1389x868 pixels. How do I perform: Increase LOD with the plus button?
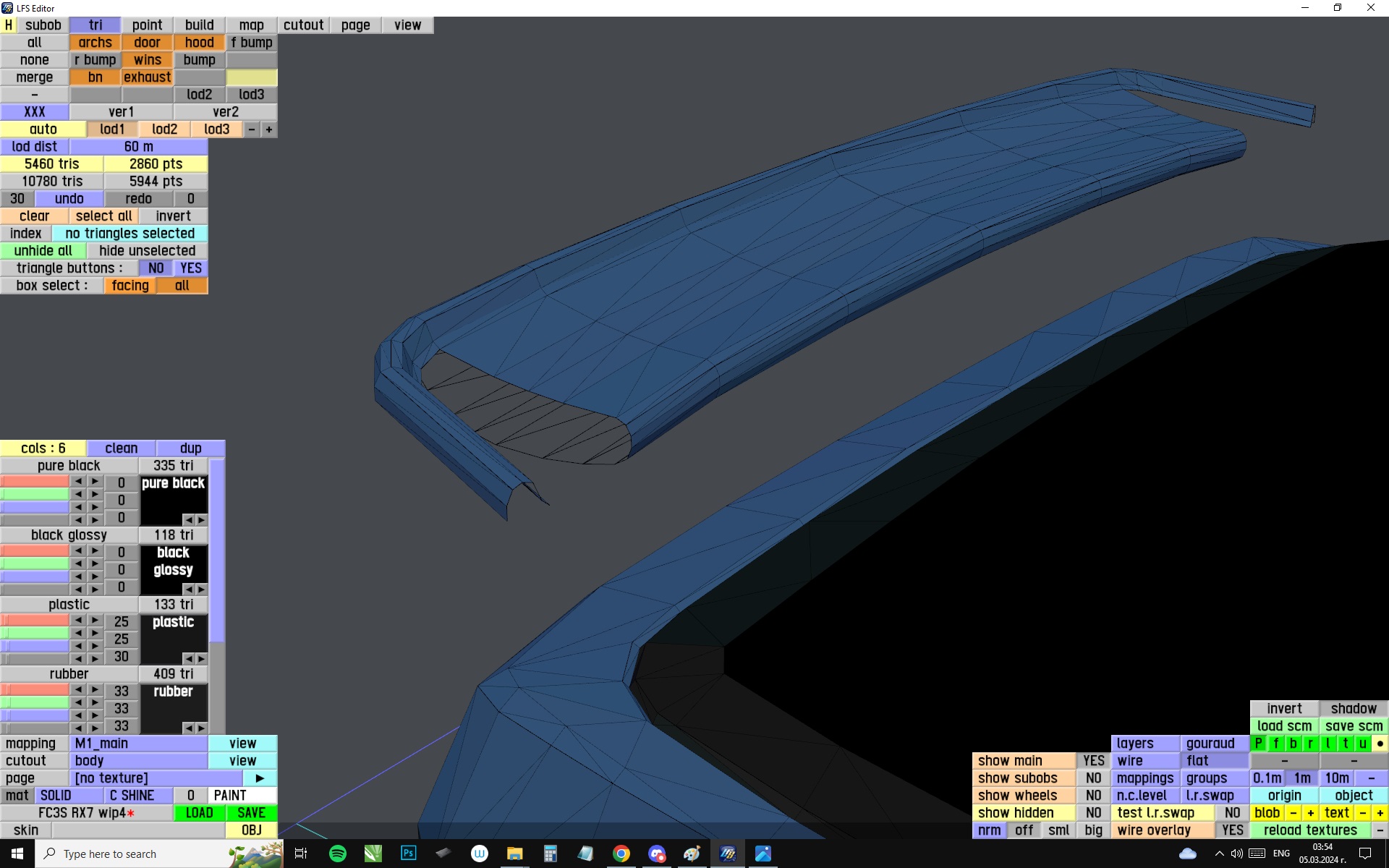click(269, 129)
